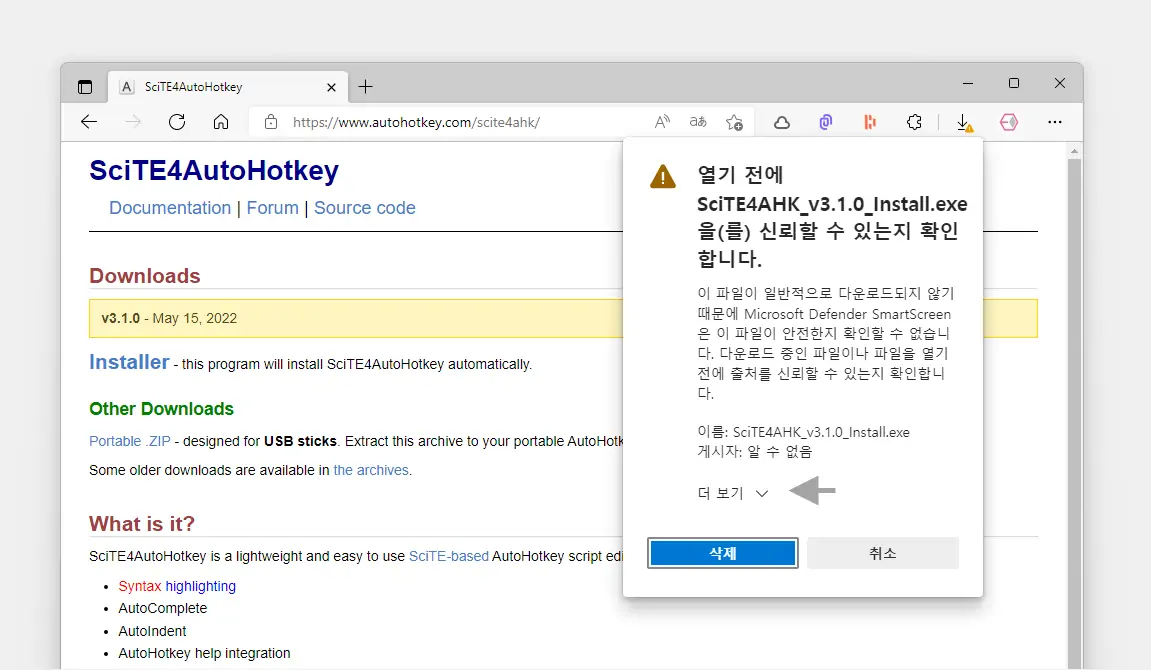Image resolution: width=1151 pixels, height=670 pixels.
Task: Open the Settings and more menu
Action: pos(1055,121)
